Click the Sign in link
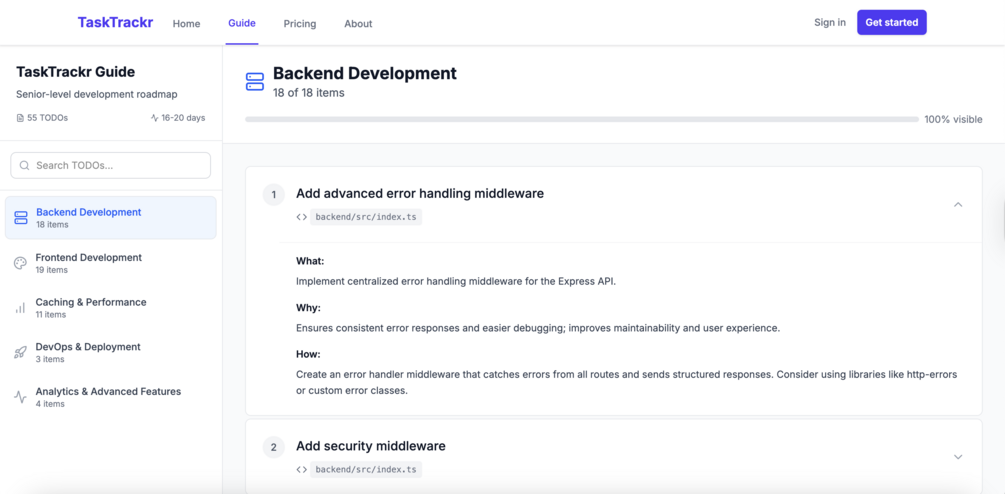This screenshot has height=494, width=1005. 830,22
